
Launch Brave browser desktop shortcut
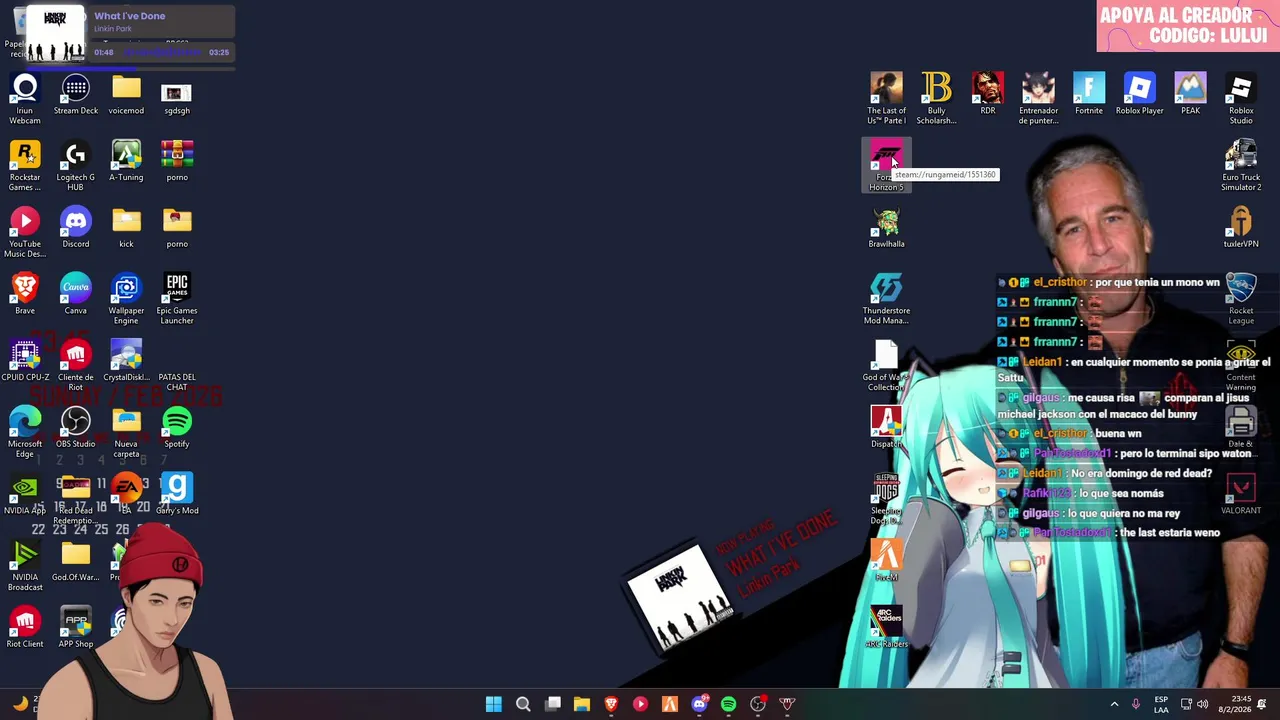click(25, 294)
